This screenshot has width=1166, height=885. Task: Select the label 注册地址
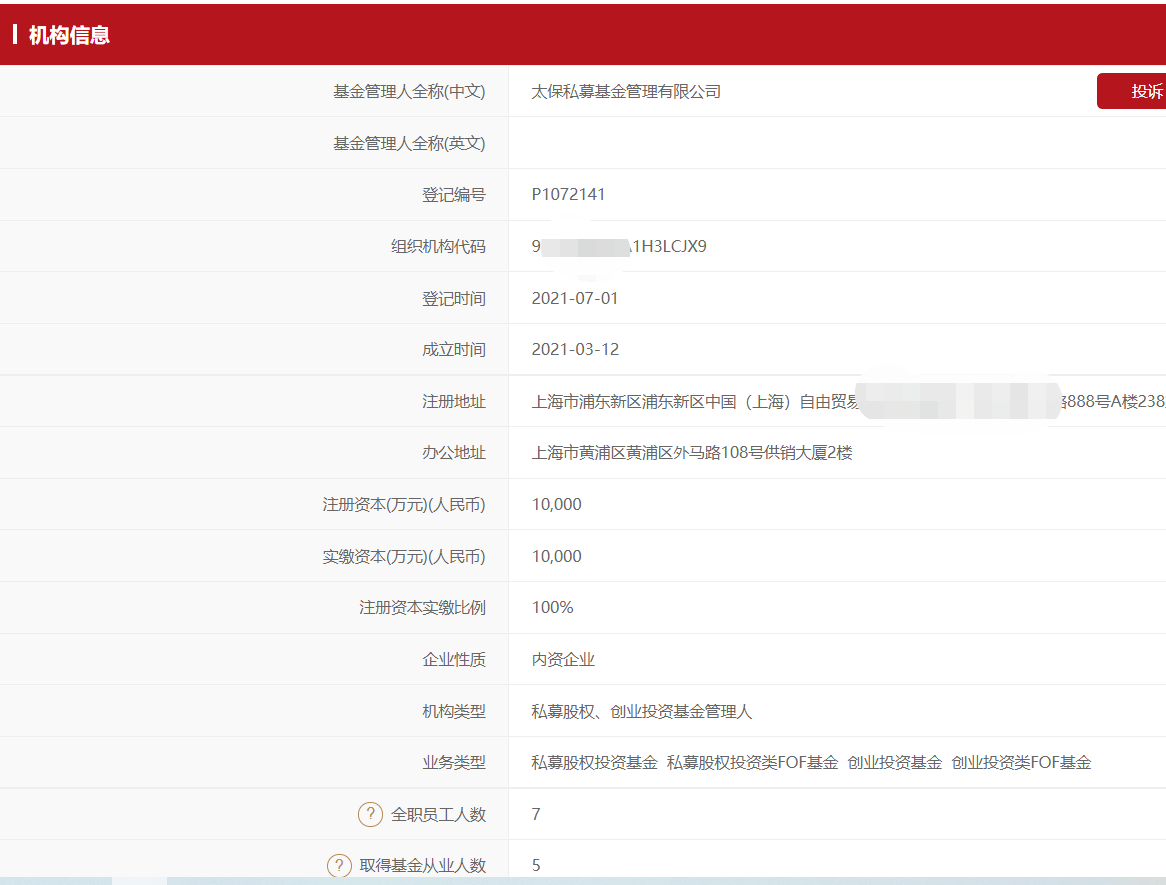click(454, 402)
